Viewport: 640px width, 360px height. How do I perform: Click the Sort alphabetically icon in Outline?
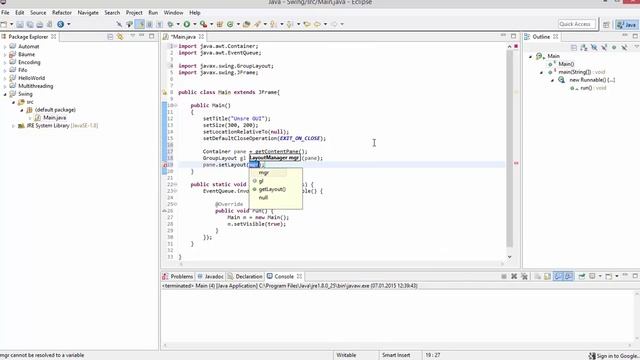[584, 48]
